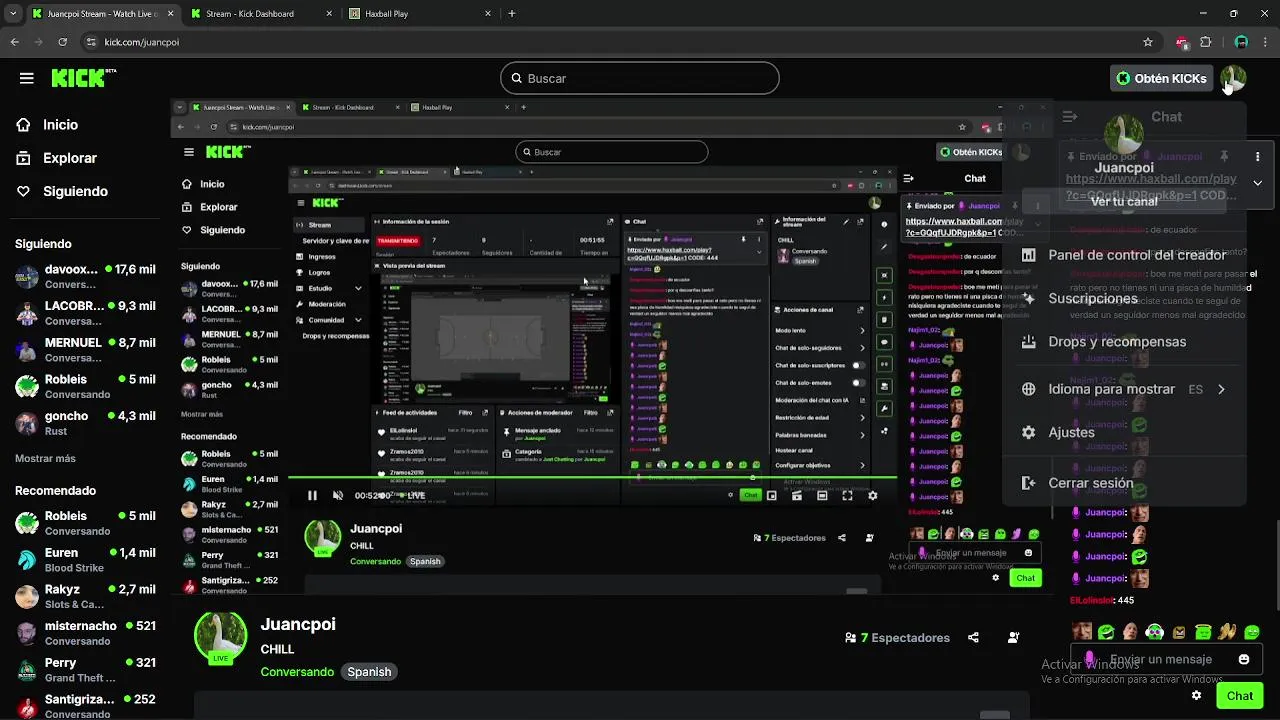The width and height of the screenshot is (1280, 720).
Task: Click the Ajustes gear icon in the menu
Action: [1028, 432]
